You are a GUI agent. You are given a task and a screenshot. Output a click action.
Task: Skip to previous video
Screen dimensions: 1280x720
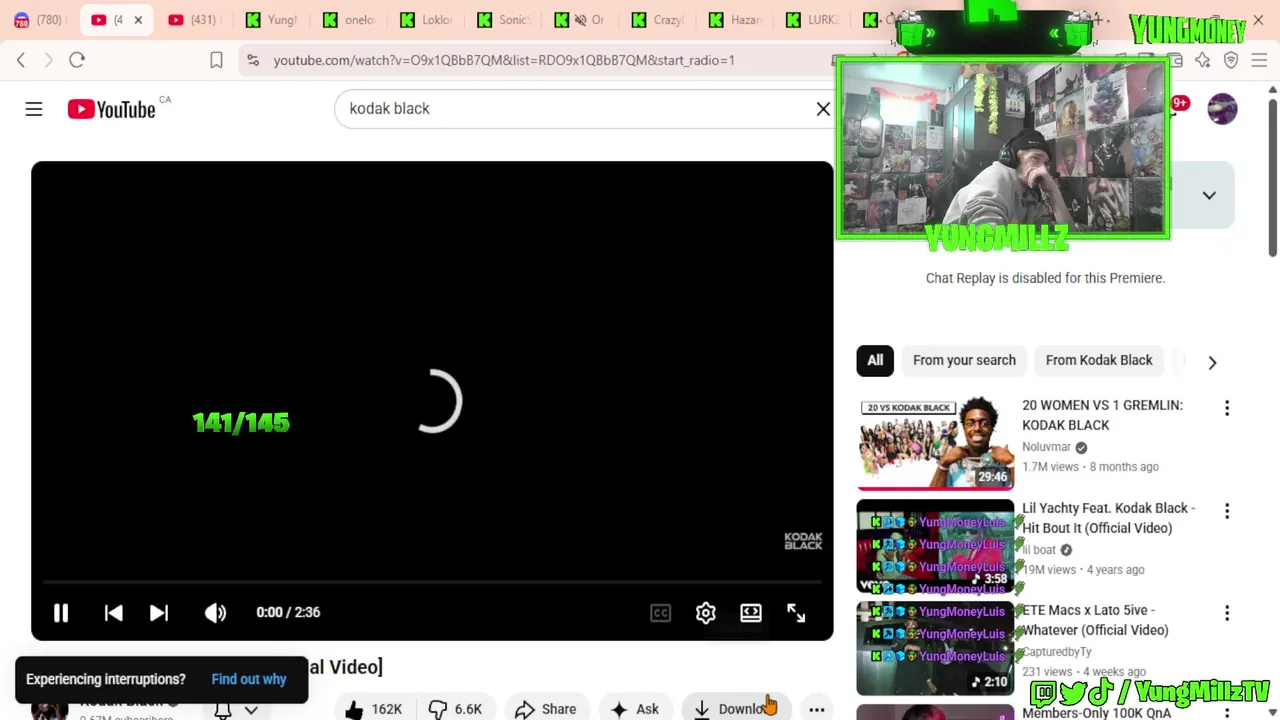(114, 612)
